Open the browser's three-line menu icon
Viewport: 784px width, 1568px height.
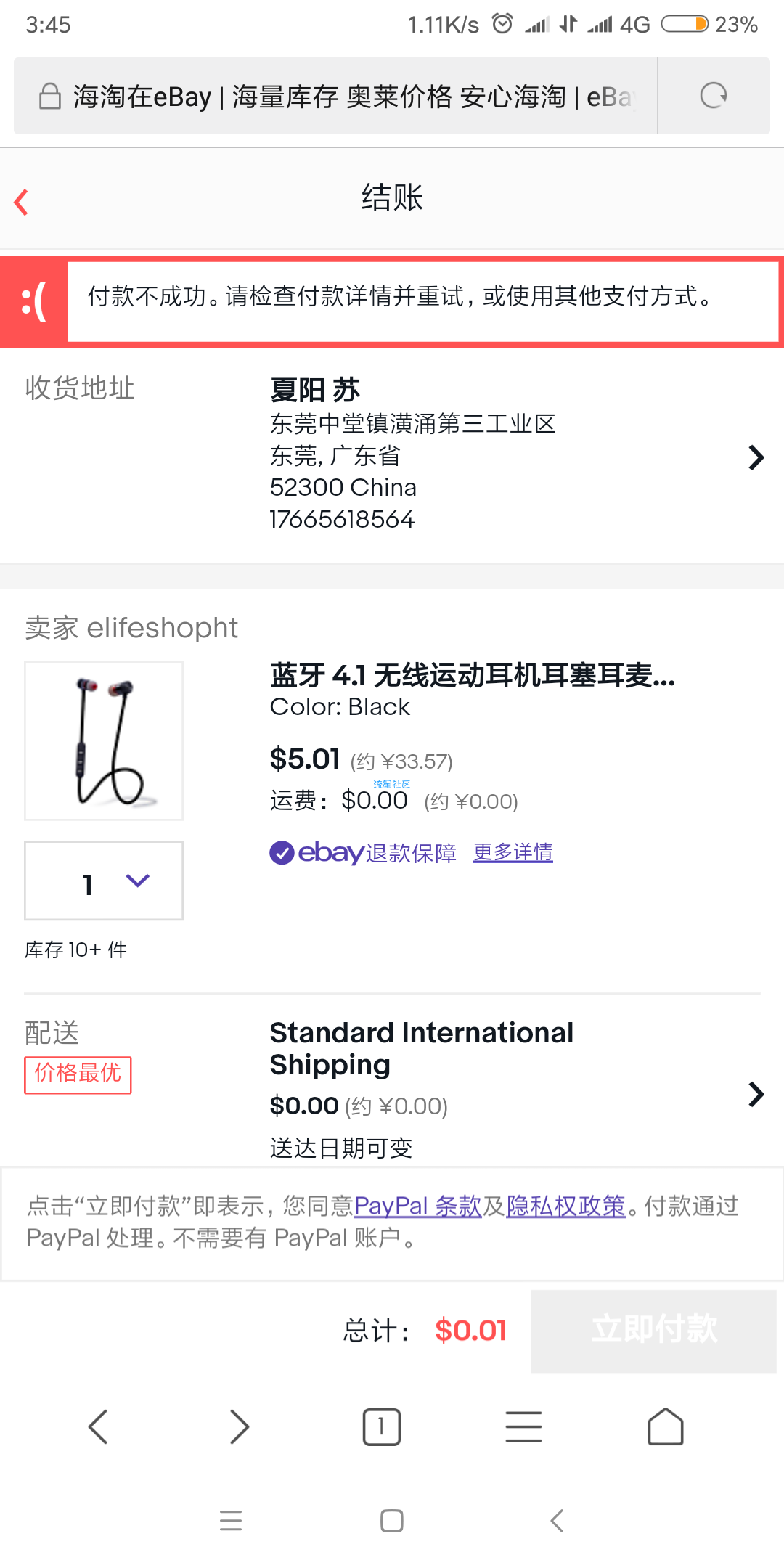[x=523, y=1426]
